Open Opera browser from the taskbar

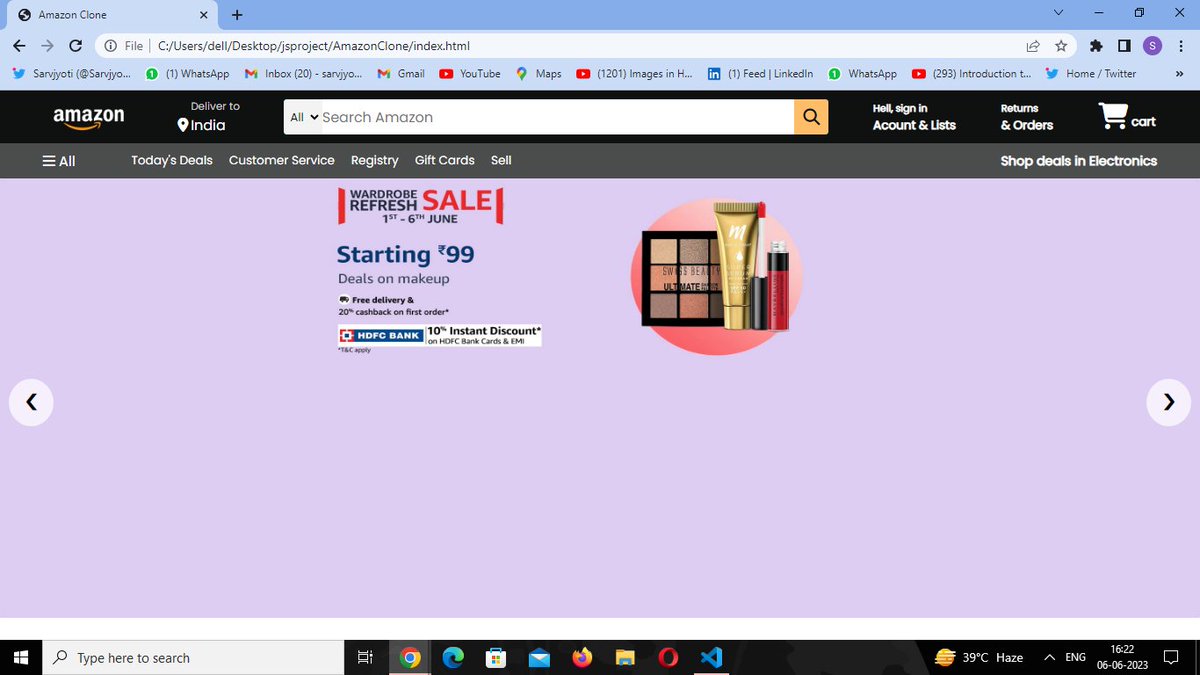pyautogui.click(x=668, y=658)
